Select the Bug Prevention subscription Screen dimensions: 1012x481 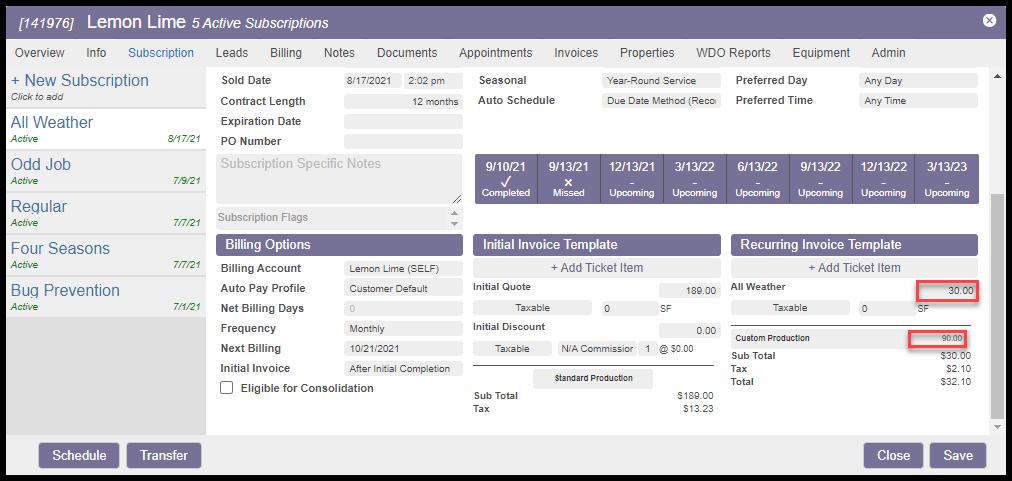point(65,290)
